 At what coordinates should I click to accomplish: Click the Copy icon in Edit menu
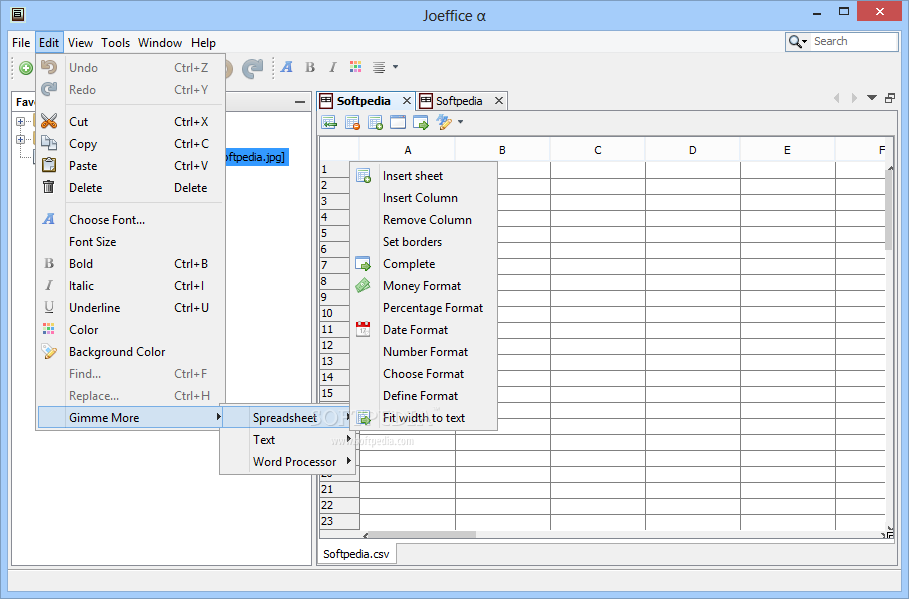pos(49,143)
